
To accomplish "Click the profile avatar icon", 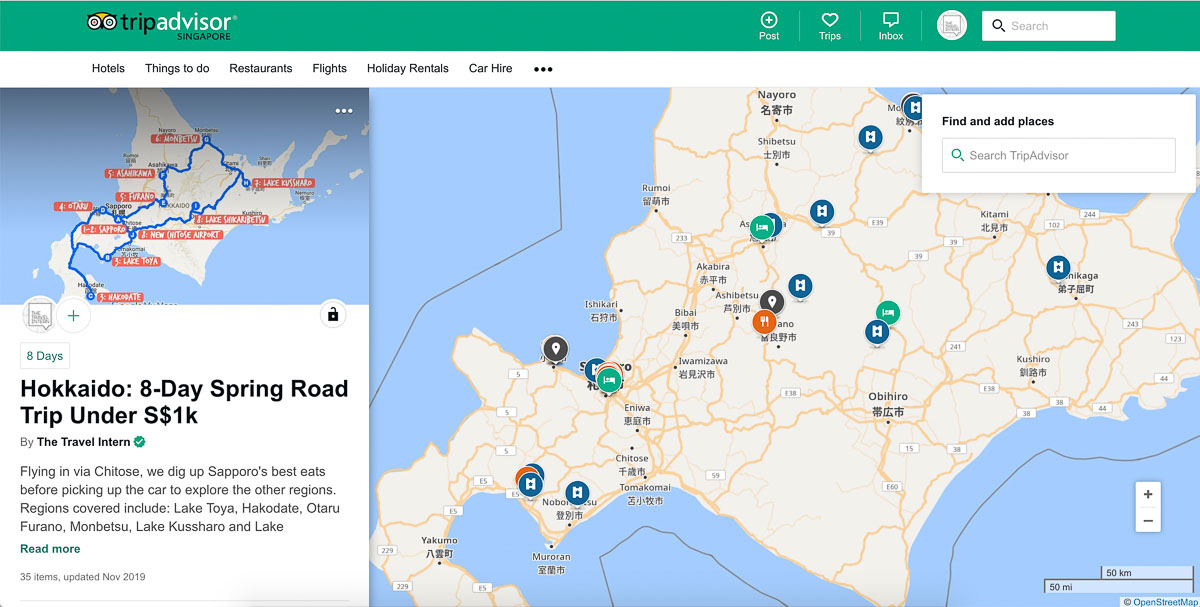I will point(951,24).
